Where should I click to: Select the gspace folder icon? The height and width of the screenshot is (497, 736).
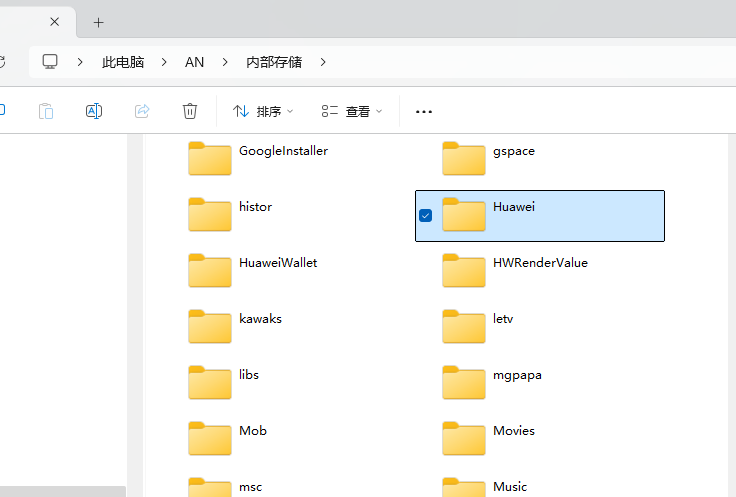click(x=464, y=158)
